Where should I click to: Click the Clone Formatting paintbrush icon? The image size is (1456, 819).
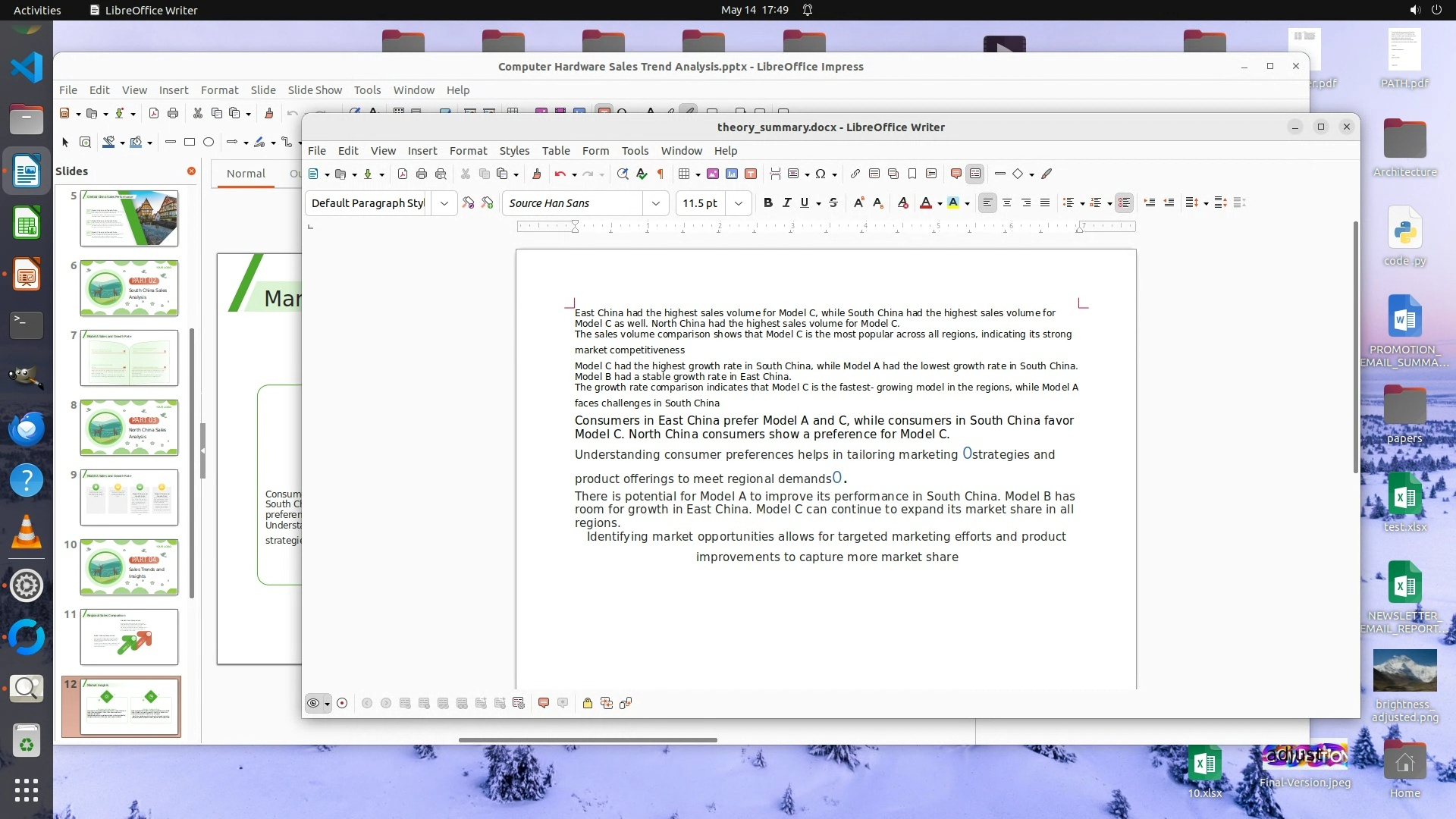pos(536,174)
